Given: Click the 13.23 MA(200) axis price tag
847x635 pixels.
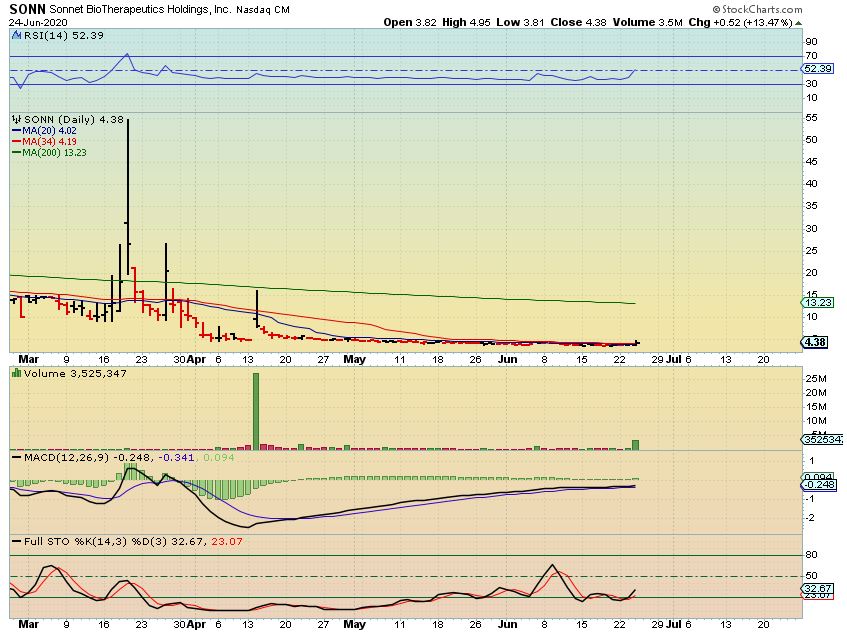Looking at the screenshot, I should click(x=817, y=303).
